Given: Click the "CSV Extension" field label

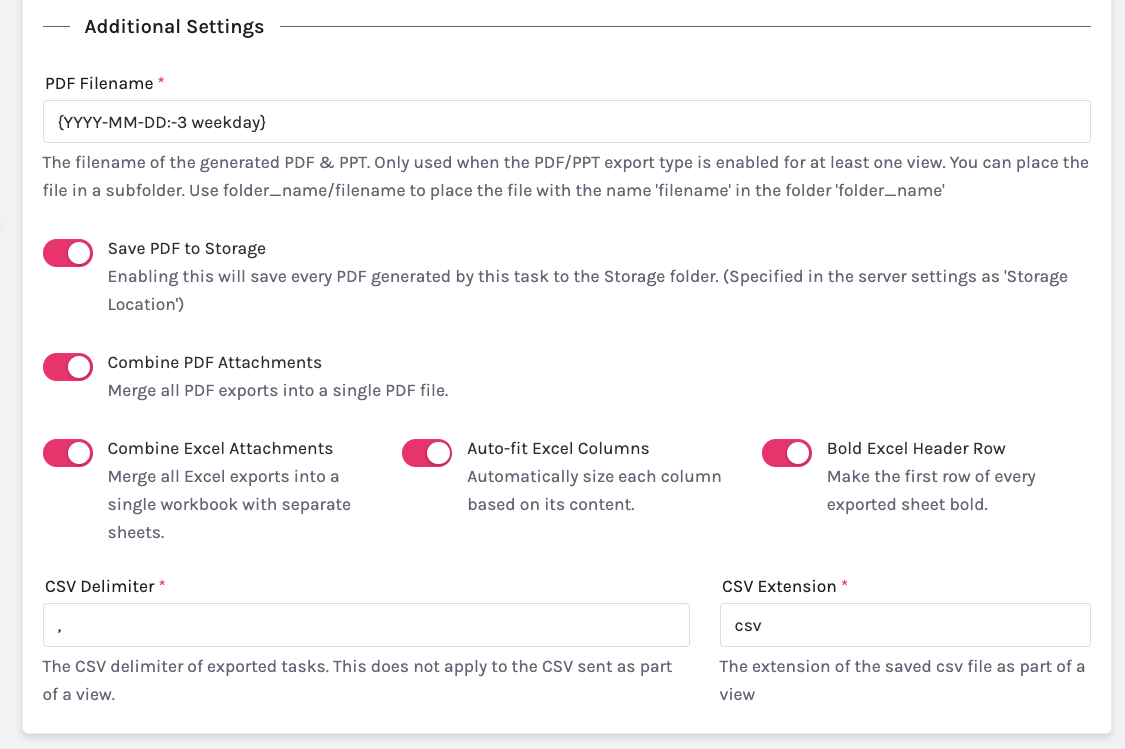Looking at the screenshot, I should point(778,586).
